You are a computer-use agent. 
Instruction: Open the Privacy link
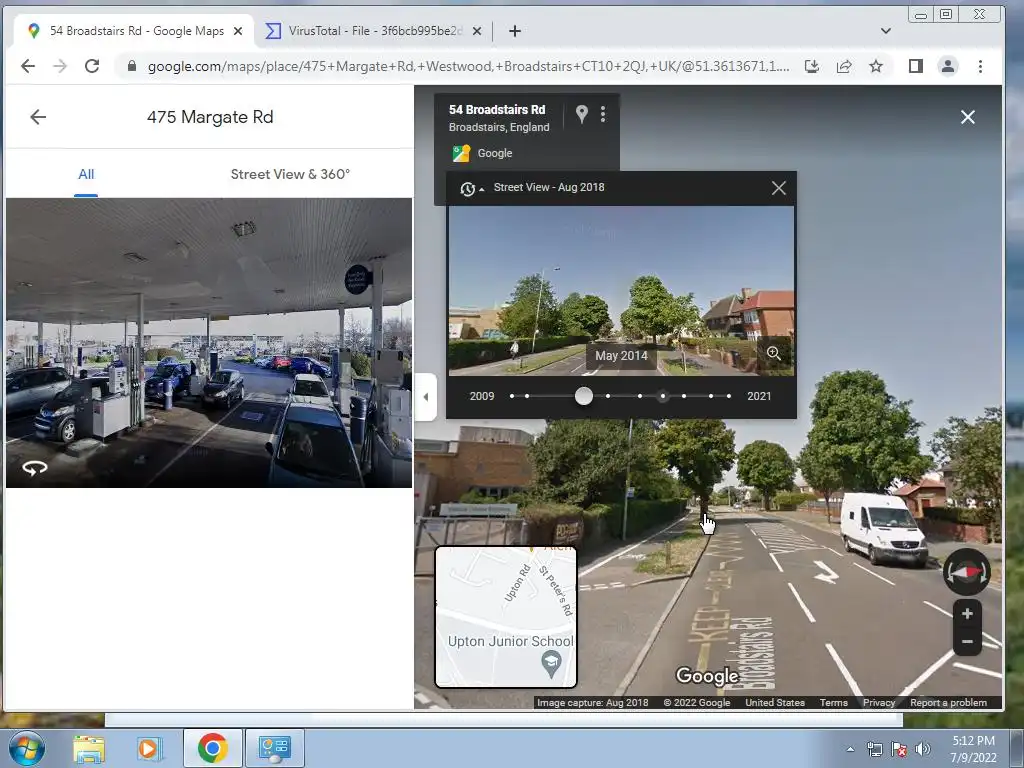click(x=878, y=703)
